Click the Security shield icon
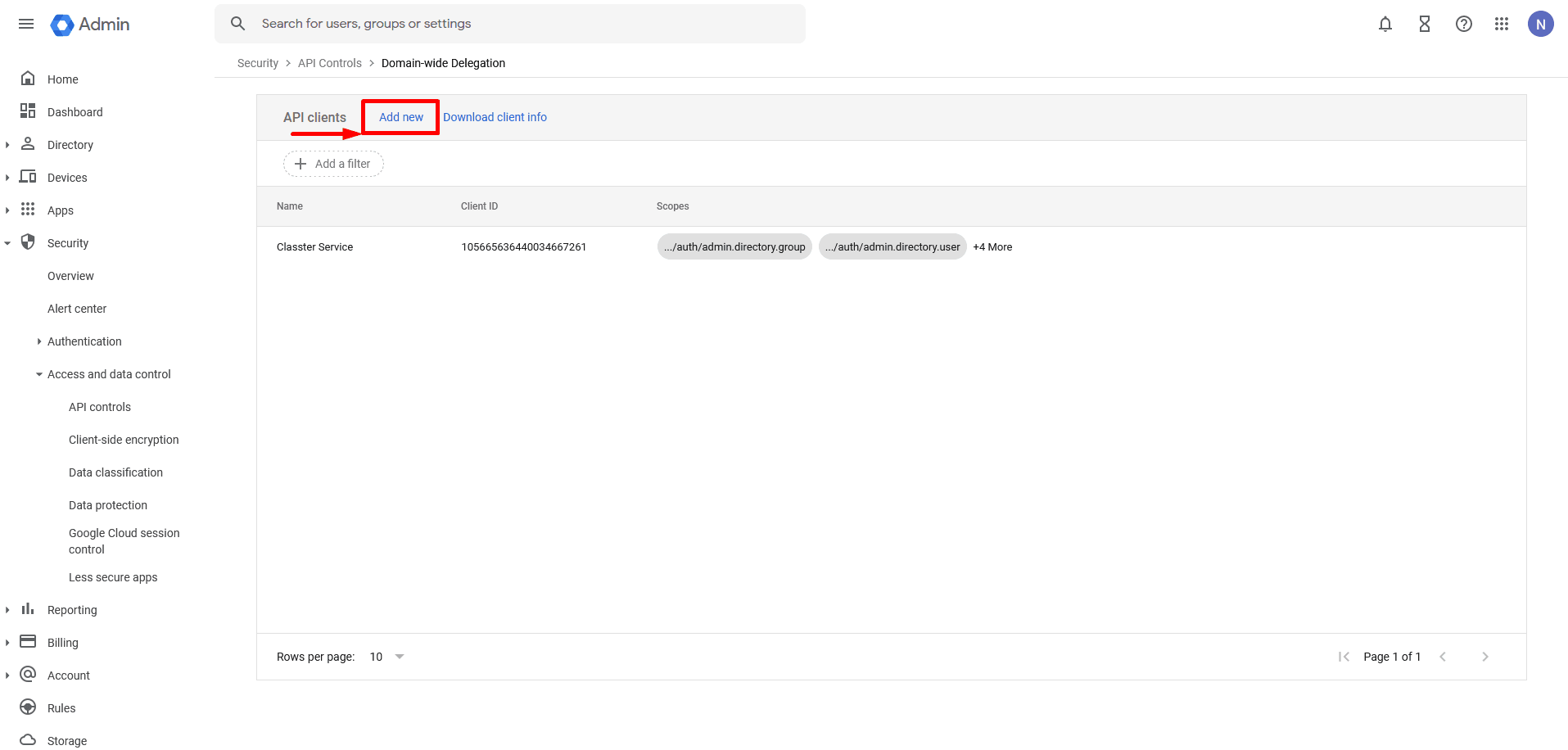Screen dimensions: 1568x750 click(x=28, y=242)
